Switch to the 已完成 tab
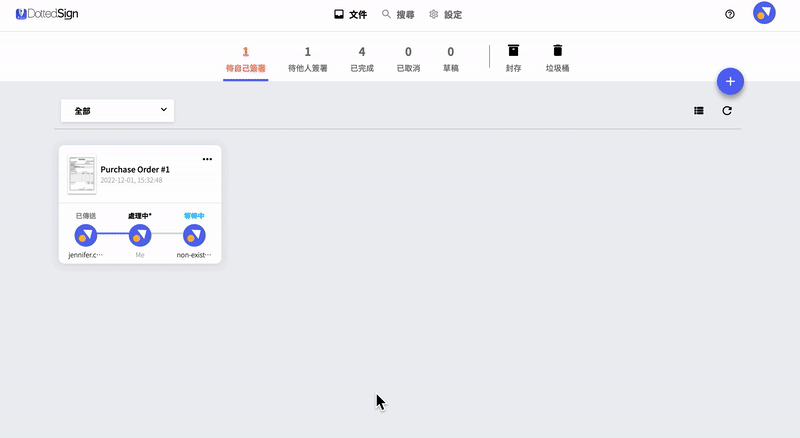The image size is (800, 438). (362, 59)
